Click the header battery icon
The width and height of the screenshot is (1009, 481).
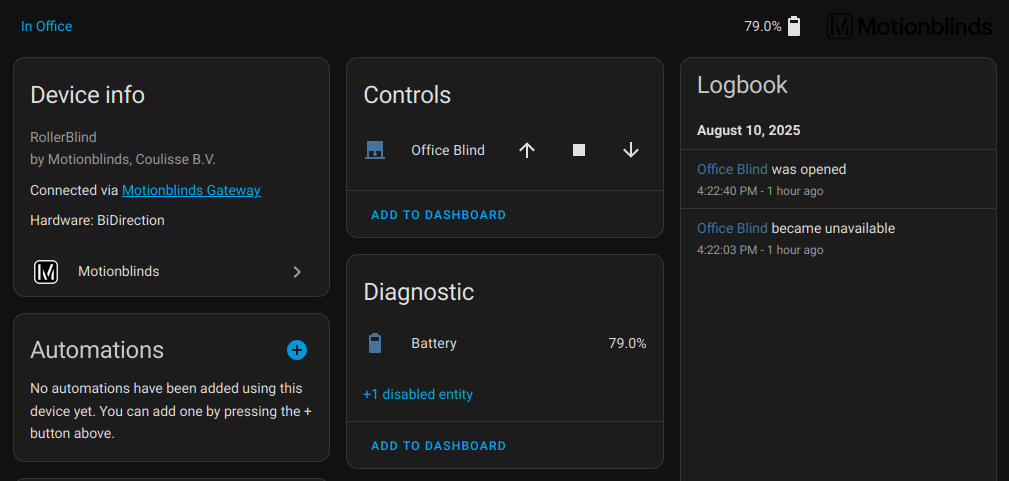(794, 26)
